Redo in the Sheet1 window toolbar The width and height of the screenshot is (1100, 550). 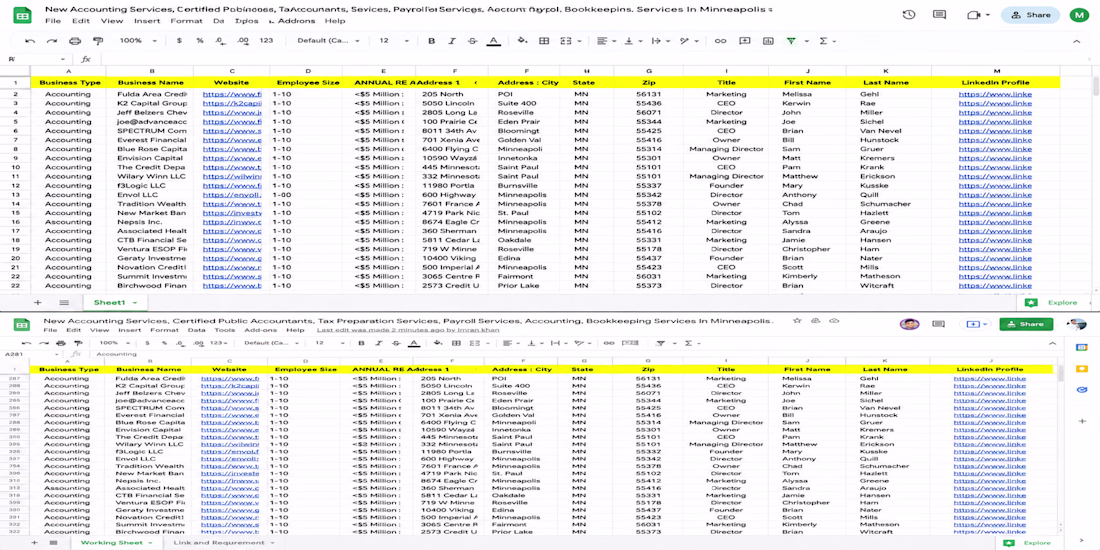point(52,41)
